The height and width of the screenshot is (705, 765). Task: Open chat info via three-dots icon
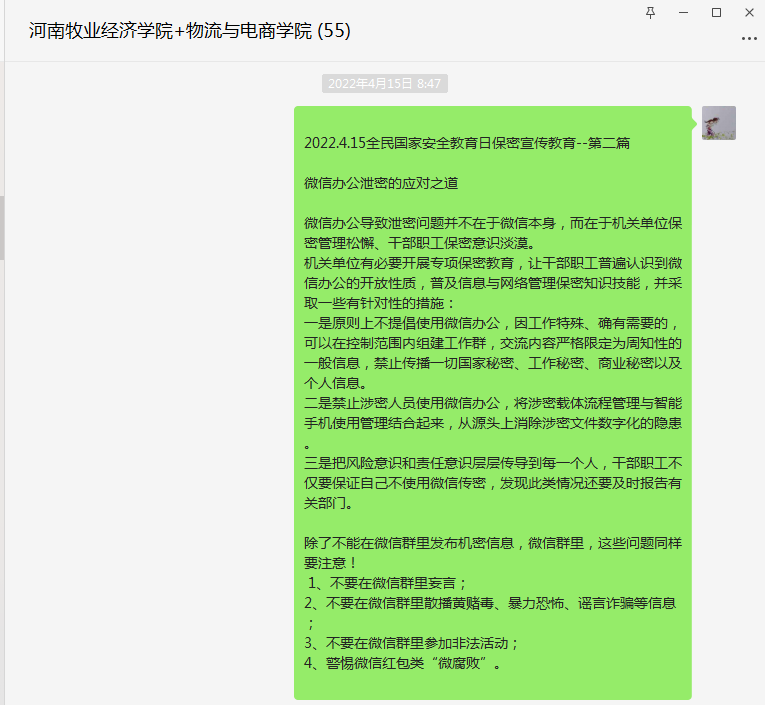tap(749, 38)
